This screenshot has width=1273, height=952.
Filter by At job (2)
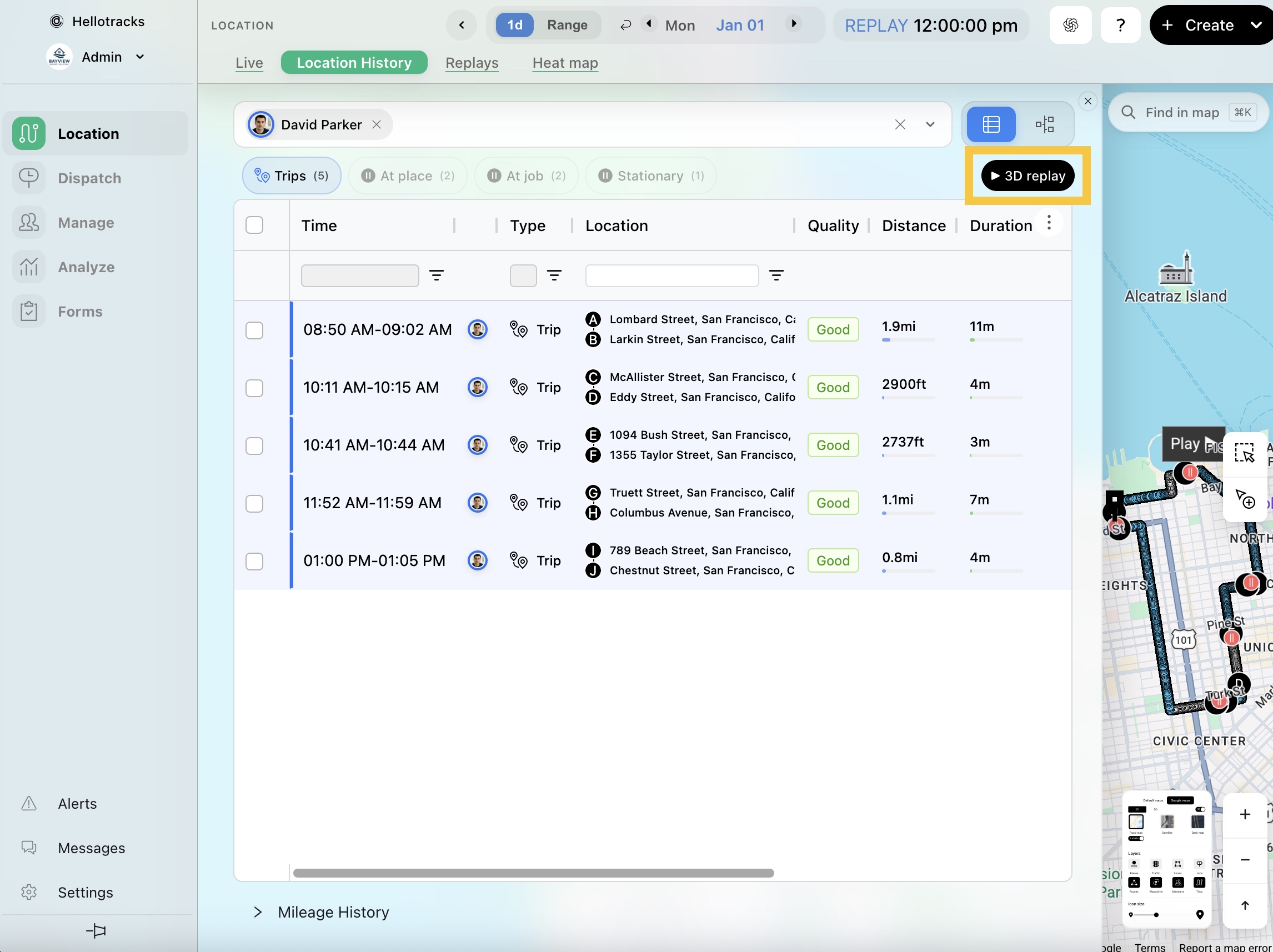pyautogui.click(x=526, y=176)
